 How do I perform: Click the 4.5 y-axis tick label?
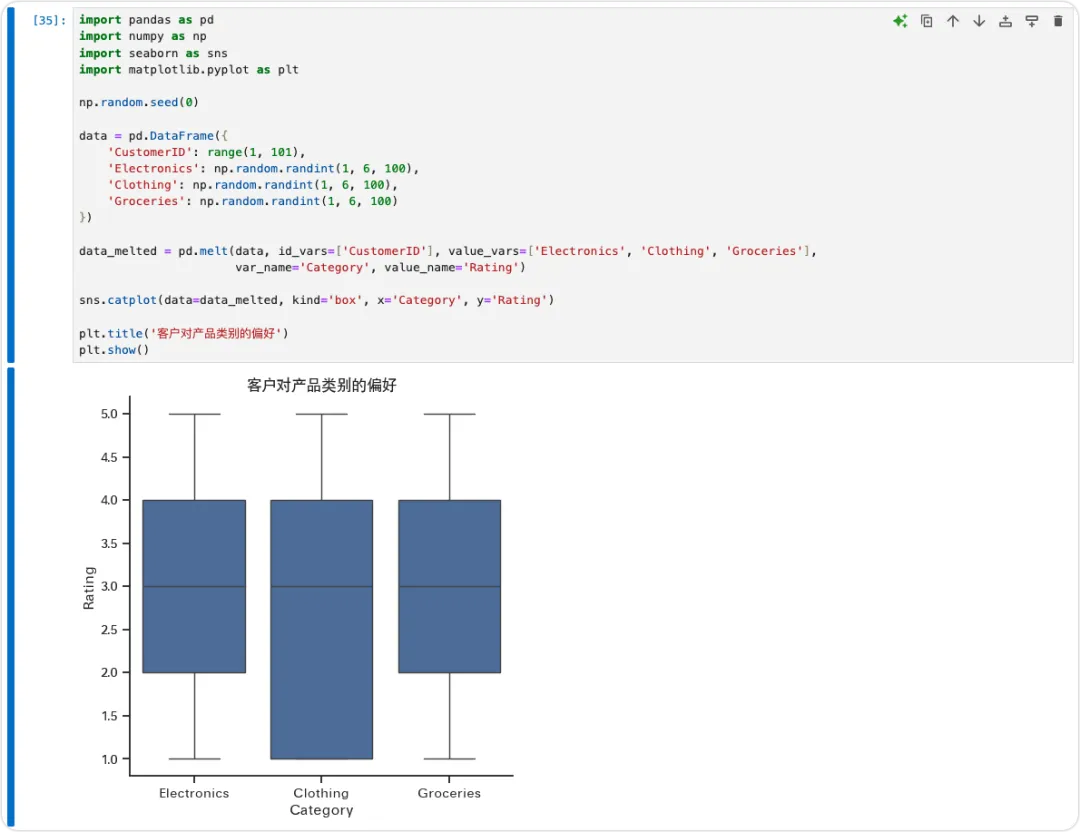coord(110,457)
